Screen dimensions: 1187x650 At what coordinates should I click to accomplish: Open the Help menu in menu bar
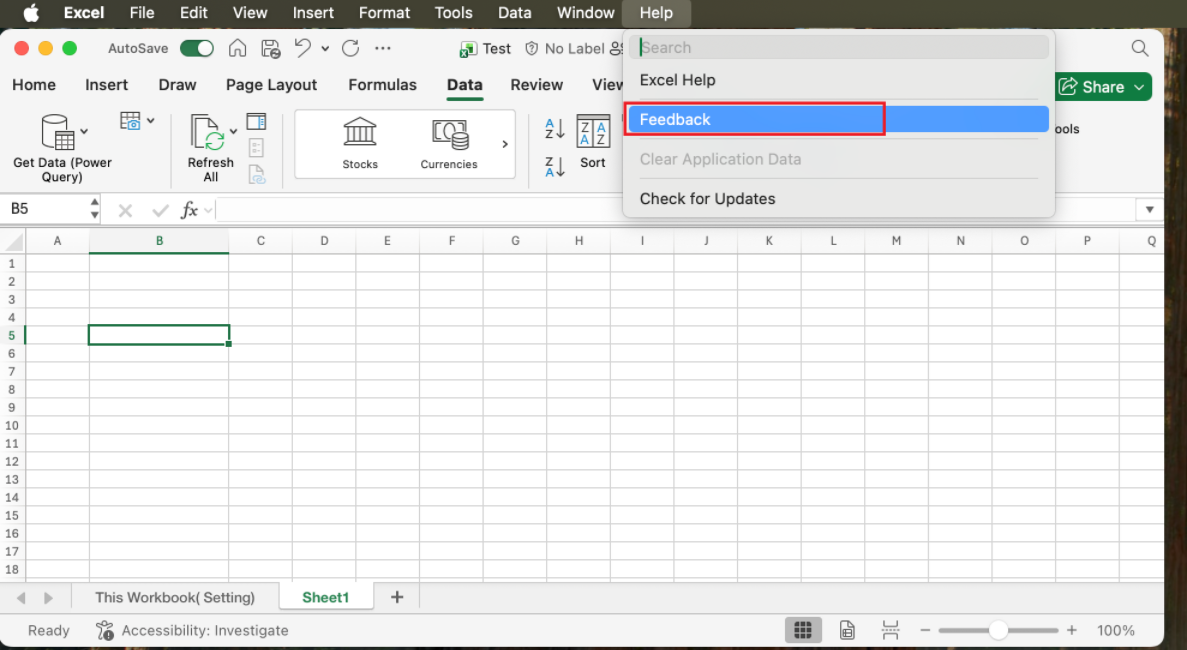coord(656,13)
